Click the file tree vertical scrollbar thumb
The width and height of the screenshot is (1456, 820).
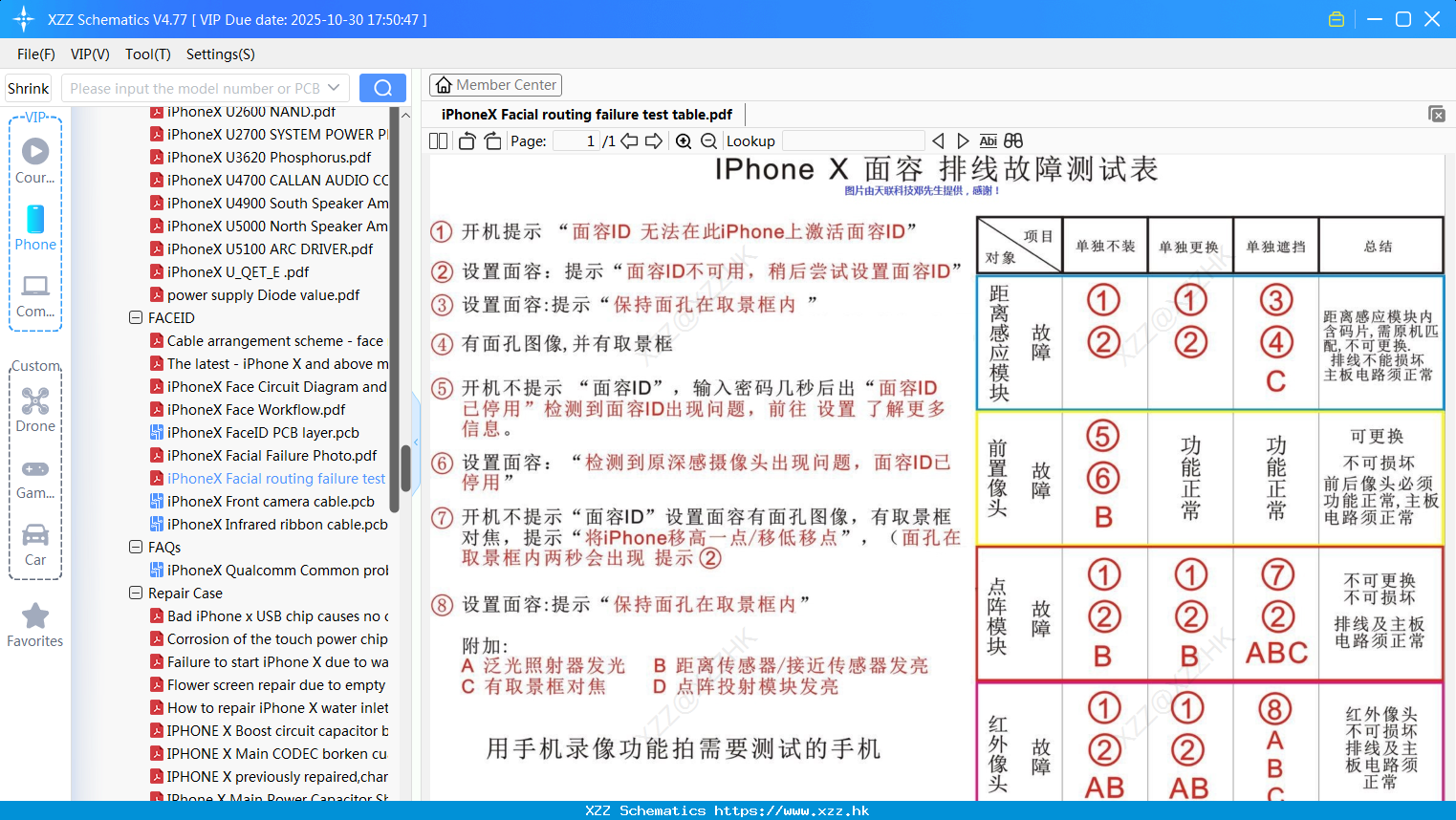(405, 468)
